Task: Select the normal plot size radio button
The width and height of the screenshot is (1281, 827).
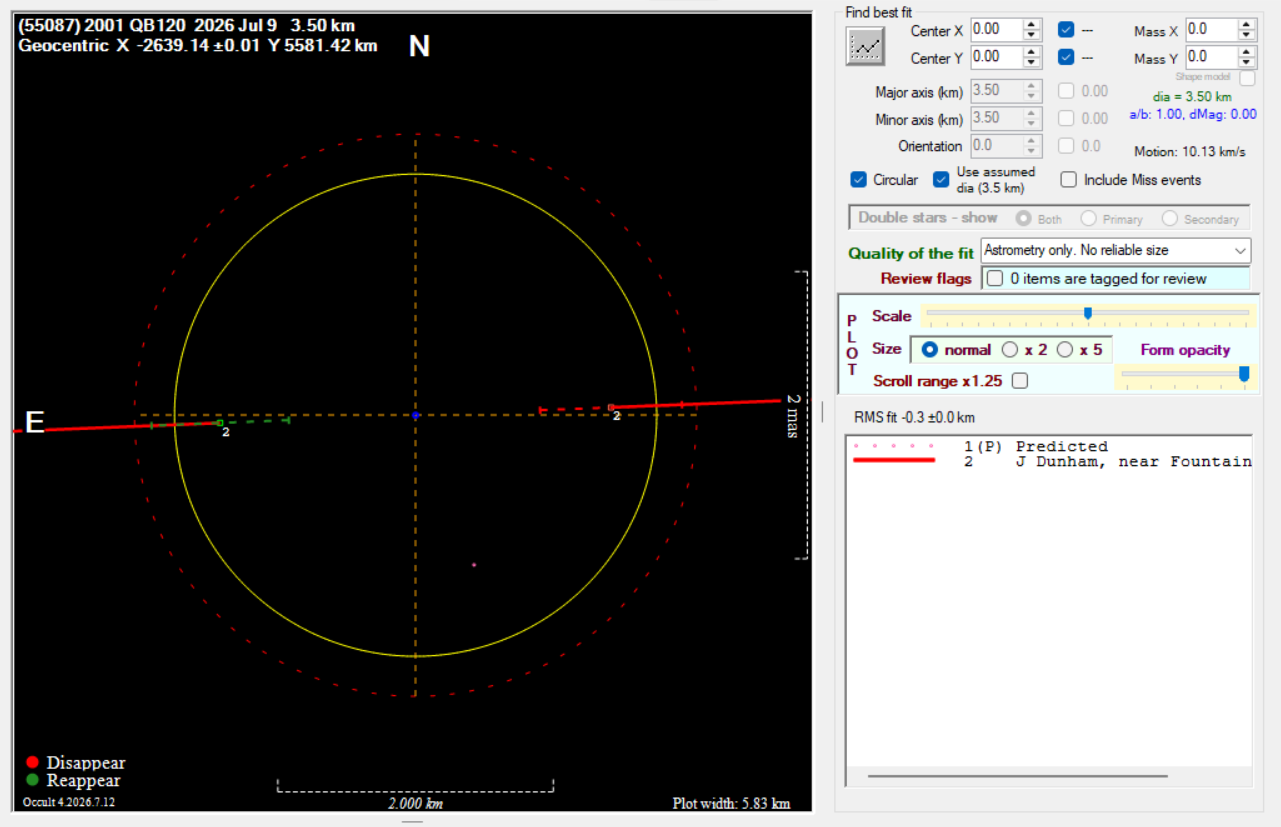Action: pos(930,350)
